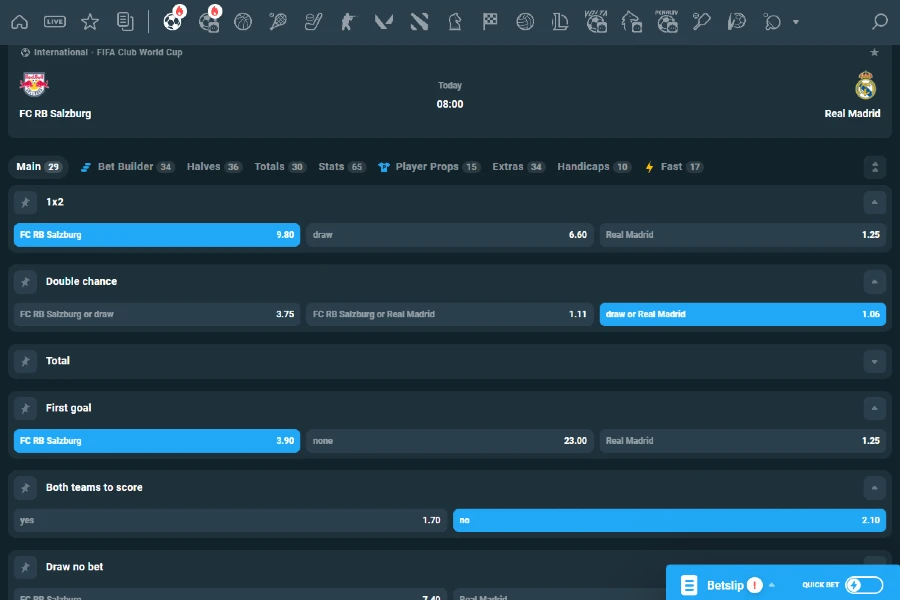Image resolution: width=900 pixels, height=600 pixels.
Task: Switch to the Player Props tab
Action: (x=428, y=167)
